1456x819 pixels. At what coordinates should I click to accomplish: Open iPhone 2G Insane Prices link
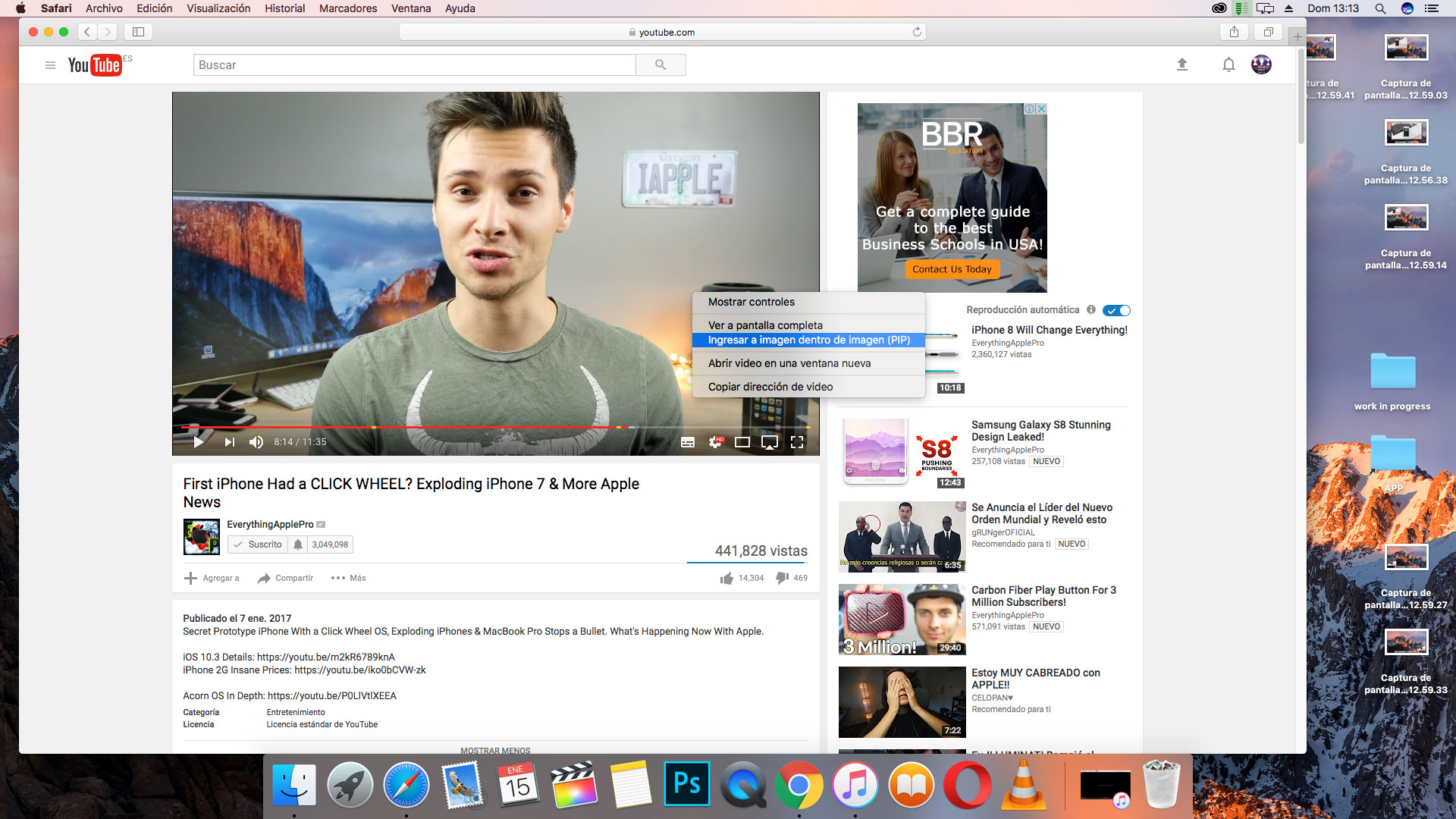coord(359,670)
